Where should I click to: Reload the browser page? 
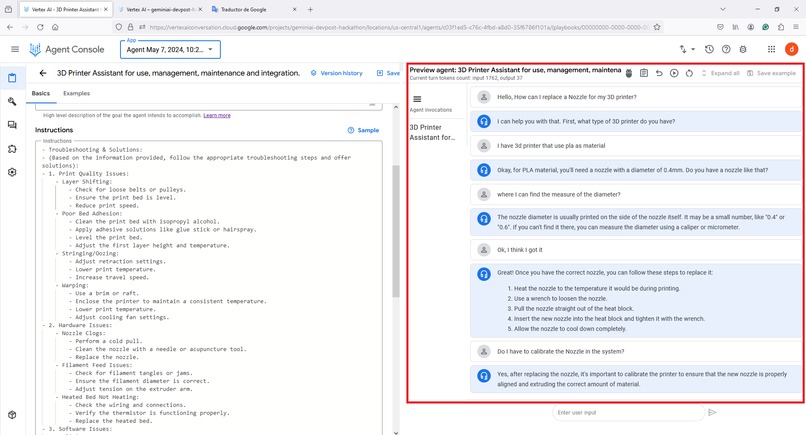[x=40, y=27]
